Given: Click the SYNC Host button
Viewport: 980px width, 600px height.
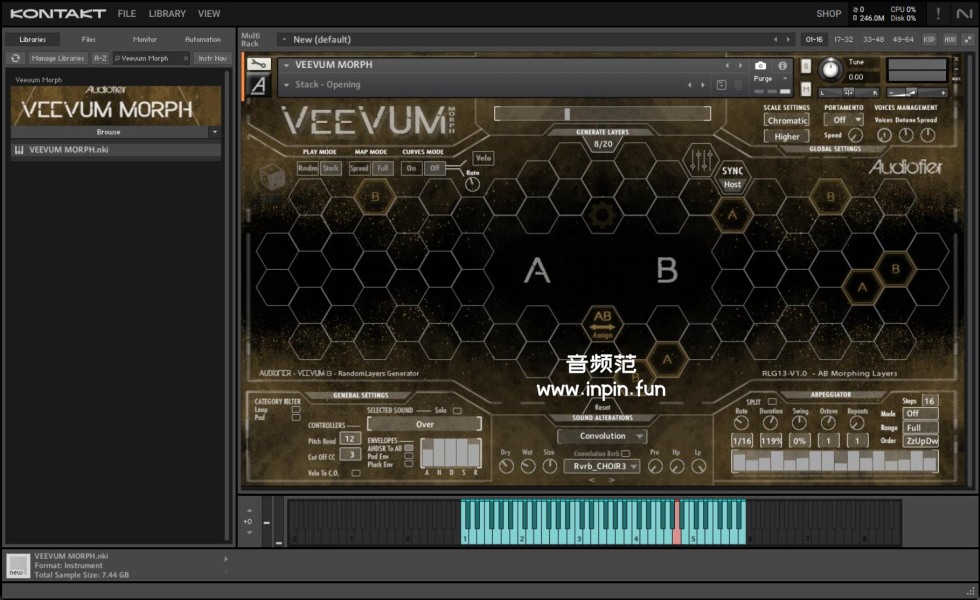Looking at the screenshot, I should (732, 178).
